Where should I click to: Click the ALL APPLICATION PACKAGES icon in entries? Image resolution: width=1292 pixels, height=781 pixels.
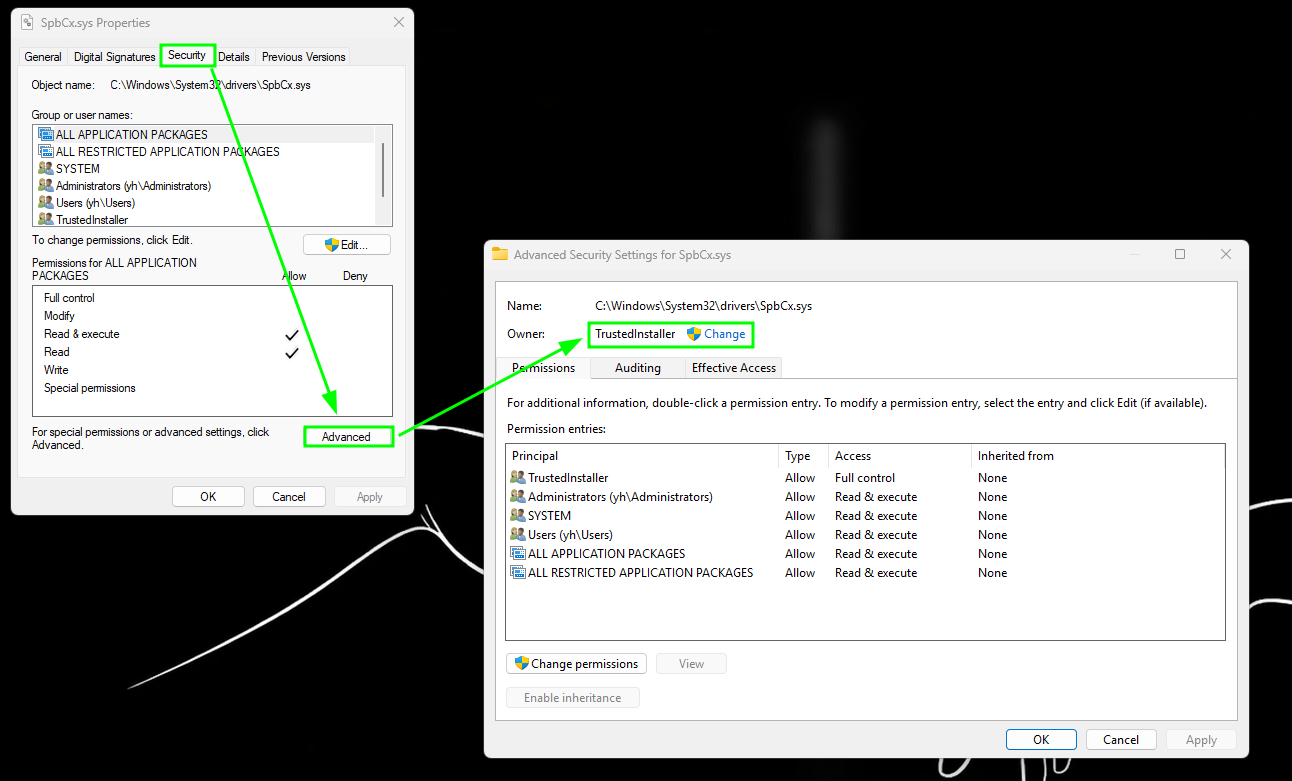pos(517,554)
